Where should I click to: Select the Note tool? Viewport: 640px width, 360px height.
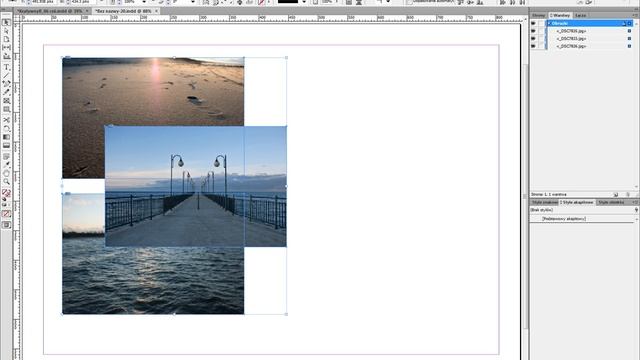point(7,156)
